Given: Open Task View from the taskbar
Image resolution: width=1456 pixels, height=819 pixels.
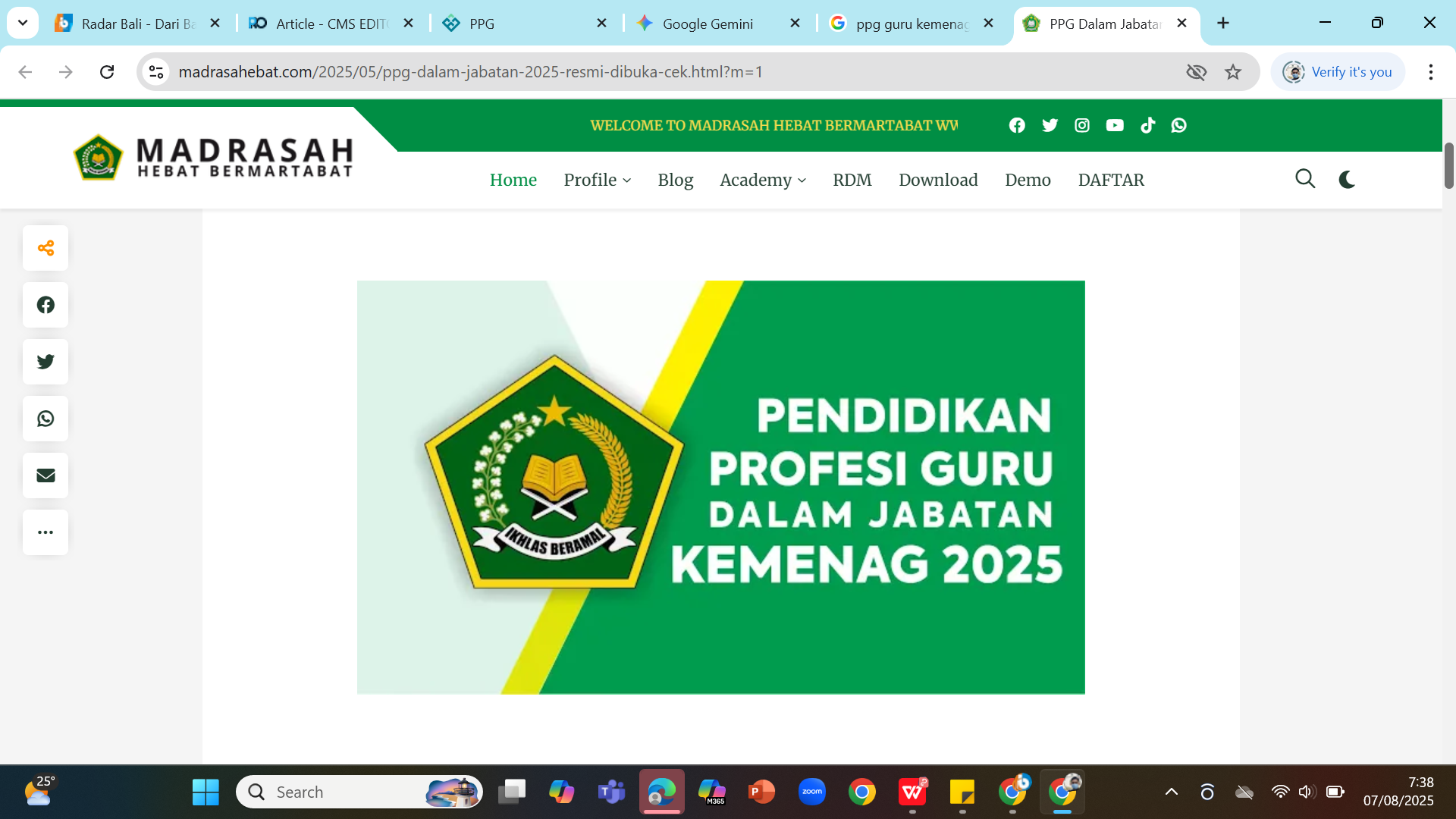Looking at the screenshot, I should click(x=512, y=792).
